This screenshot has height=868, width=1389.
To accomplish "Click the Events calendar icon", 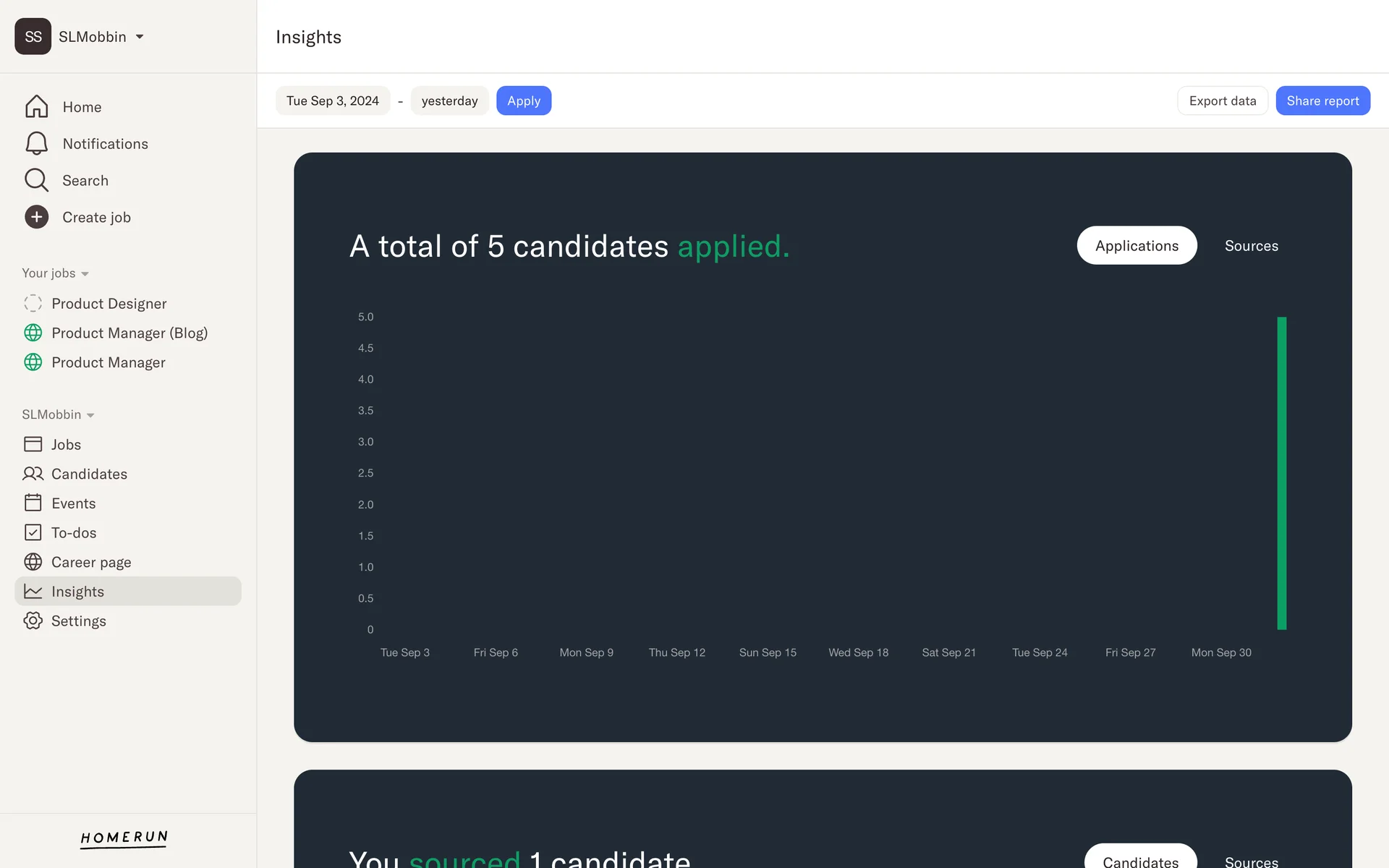I will coord(33,503).
